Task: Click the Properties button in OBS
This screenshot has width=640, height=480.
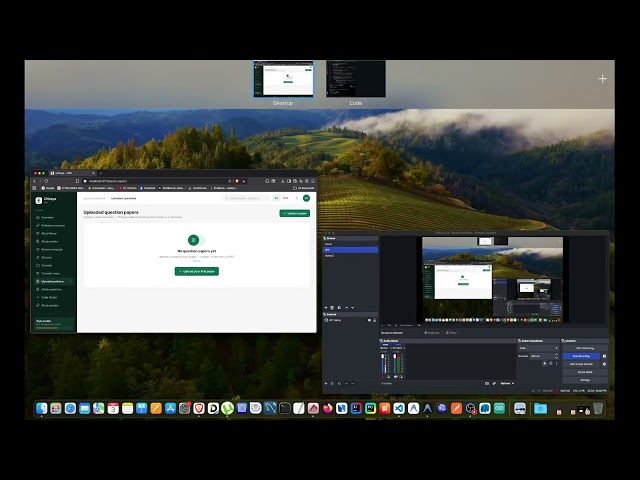Action: [432, 333]
